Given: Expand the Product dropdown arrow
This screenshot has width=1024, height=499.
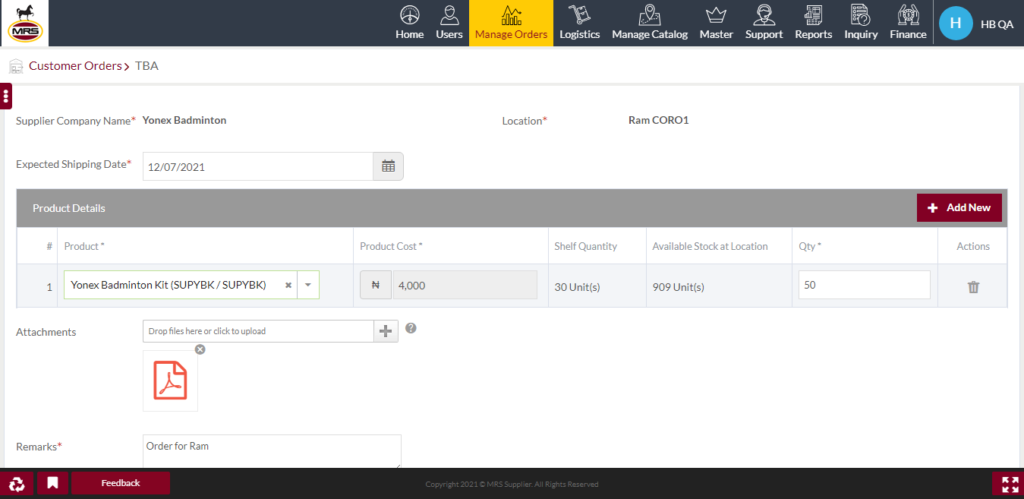Looking at the screenshot, I should [308, 285].
